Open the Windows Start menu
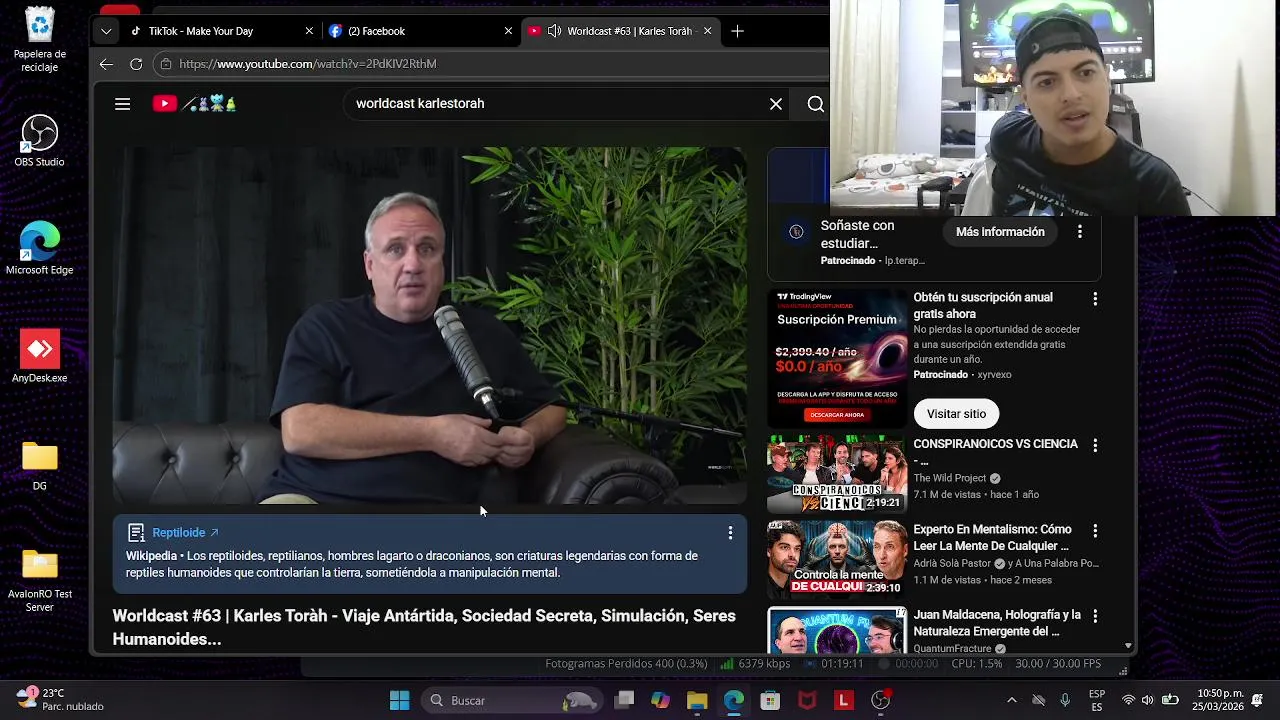Screen dimensions: 1280x720 click(x=399, y=700)
